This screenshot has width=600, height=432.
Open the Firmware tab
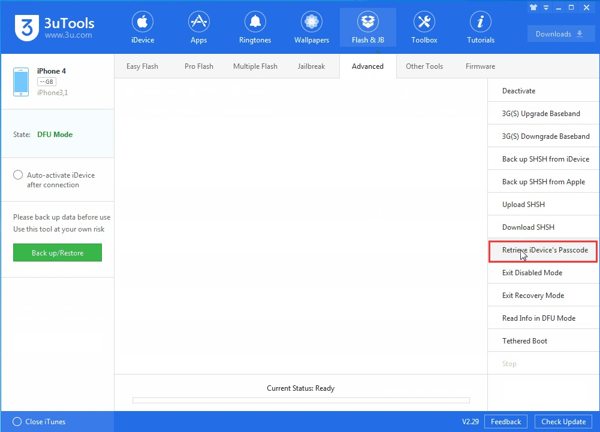(x=480, y=66)
